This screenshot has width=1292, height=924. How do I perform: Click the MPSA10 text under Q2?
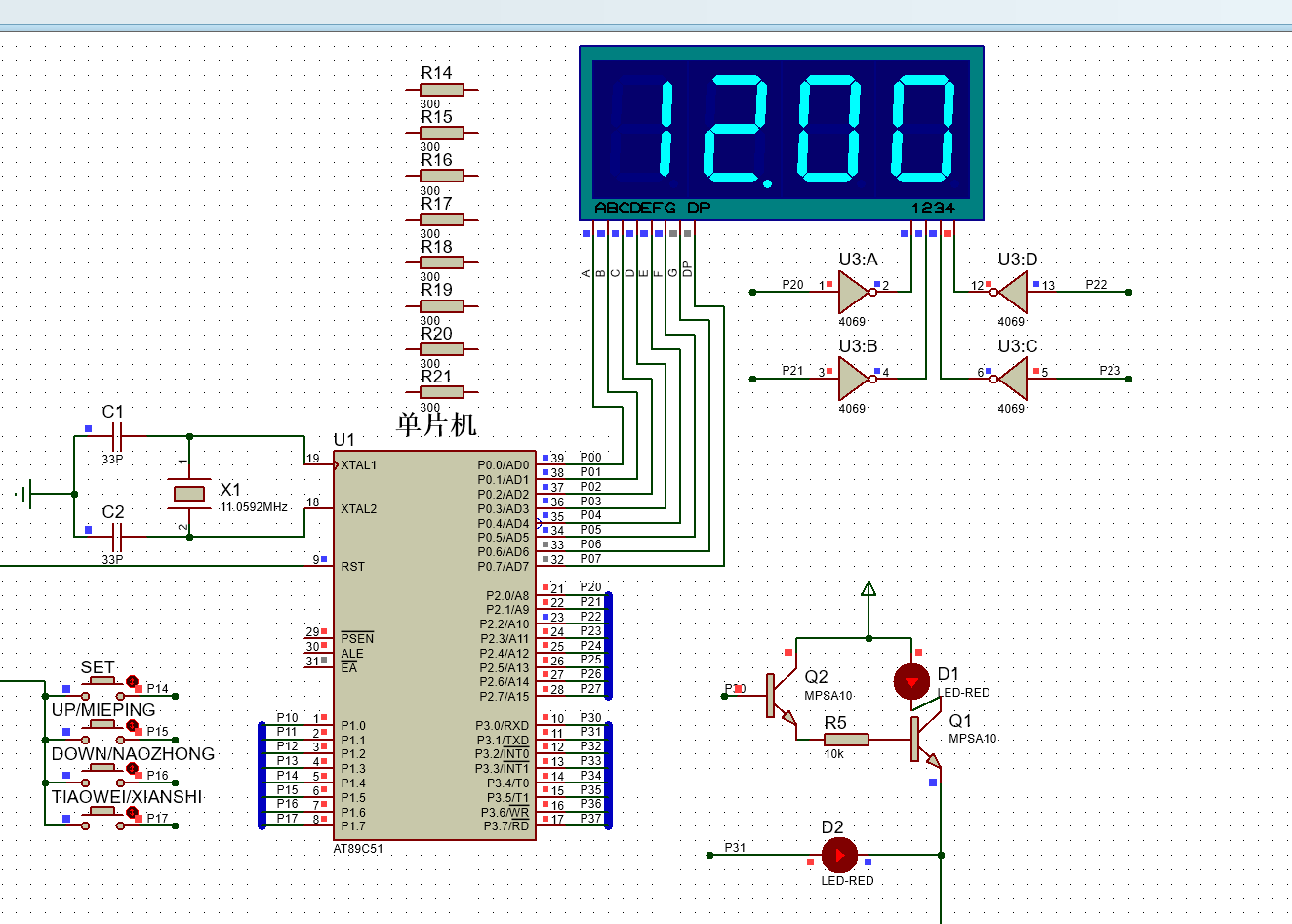(828, 696)
